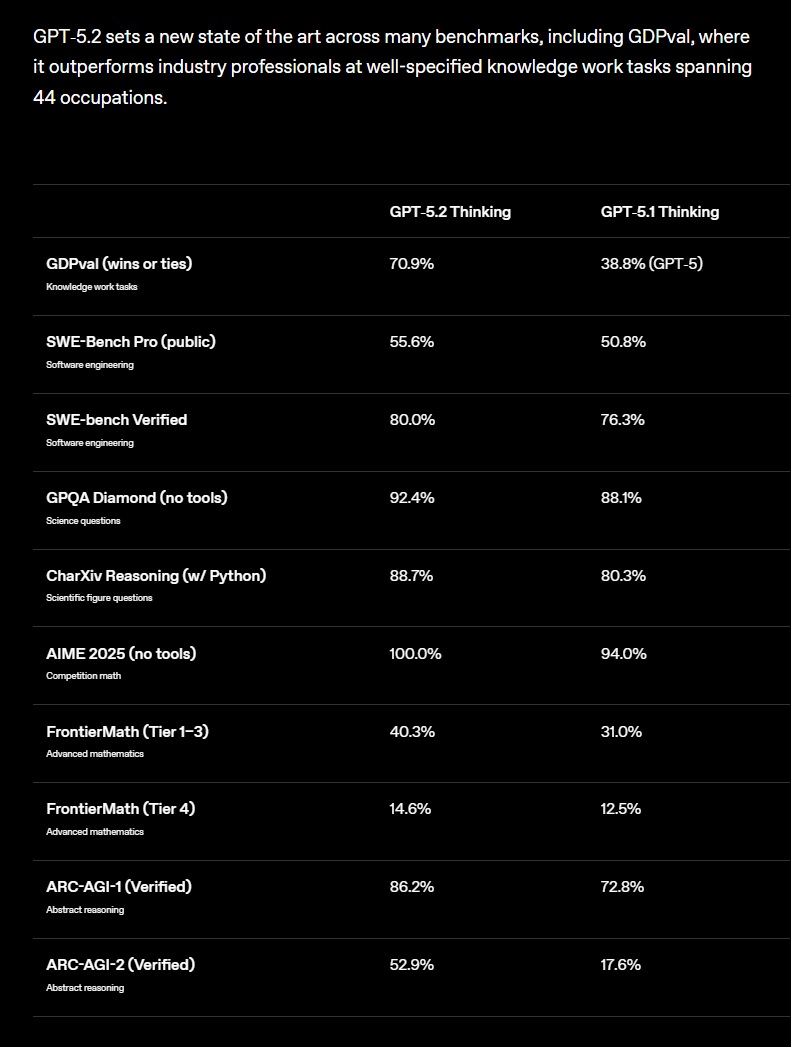Click the Knowledge work tasks subtitle

pos(91,286)
